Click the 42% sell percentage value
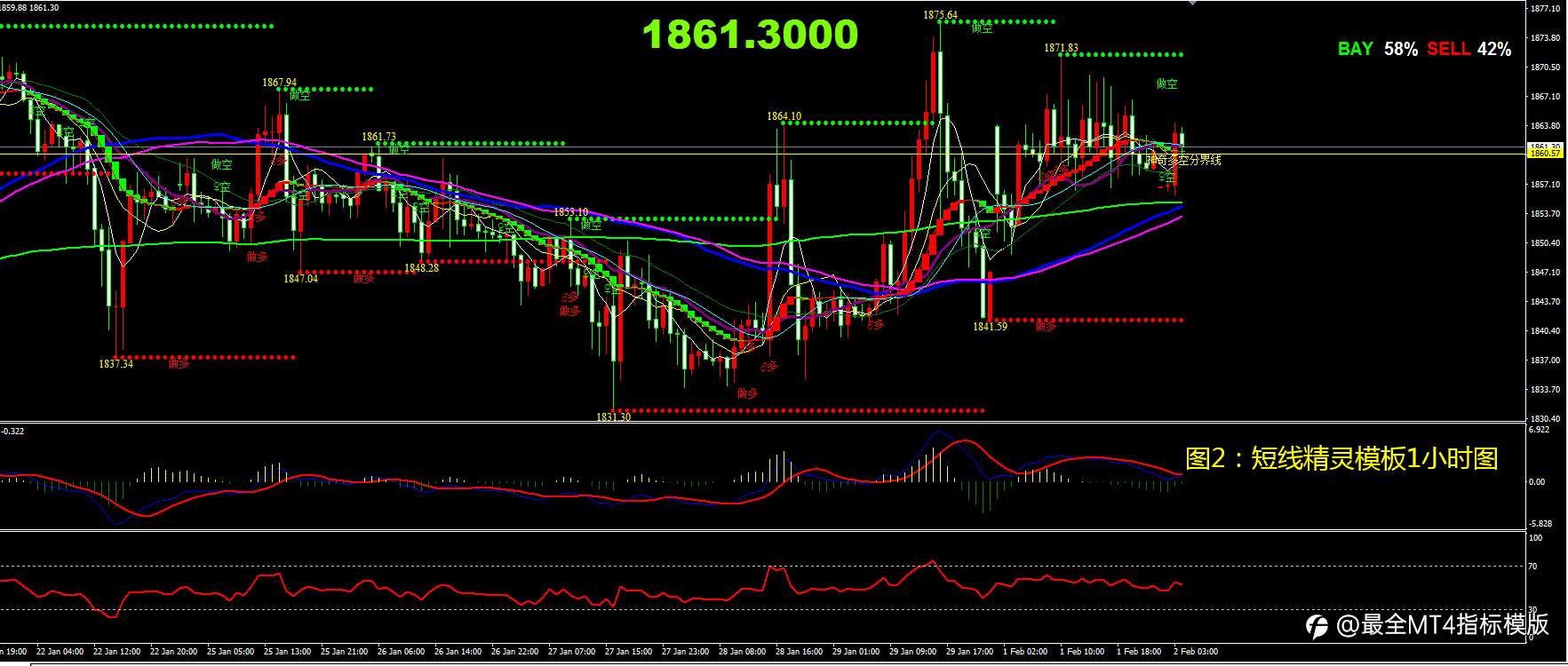The height and width of the screenshot is (666, 1568). click(1494, 49)
